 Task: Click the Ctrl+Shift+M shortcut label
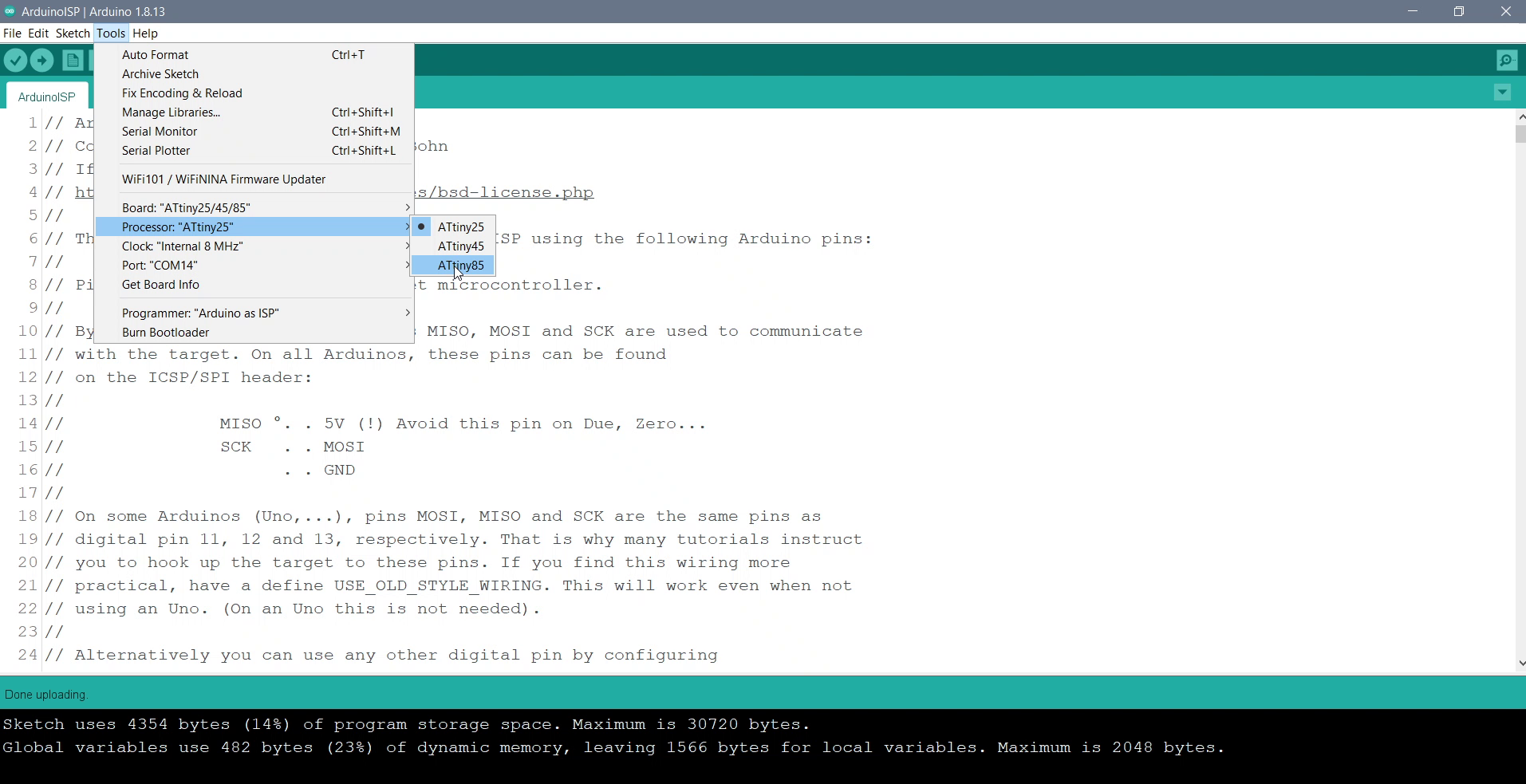coord(366,132)
